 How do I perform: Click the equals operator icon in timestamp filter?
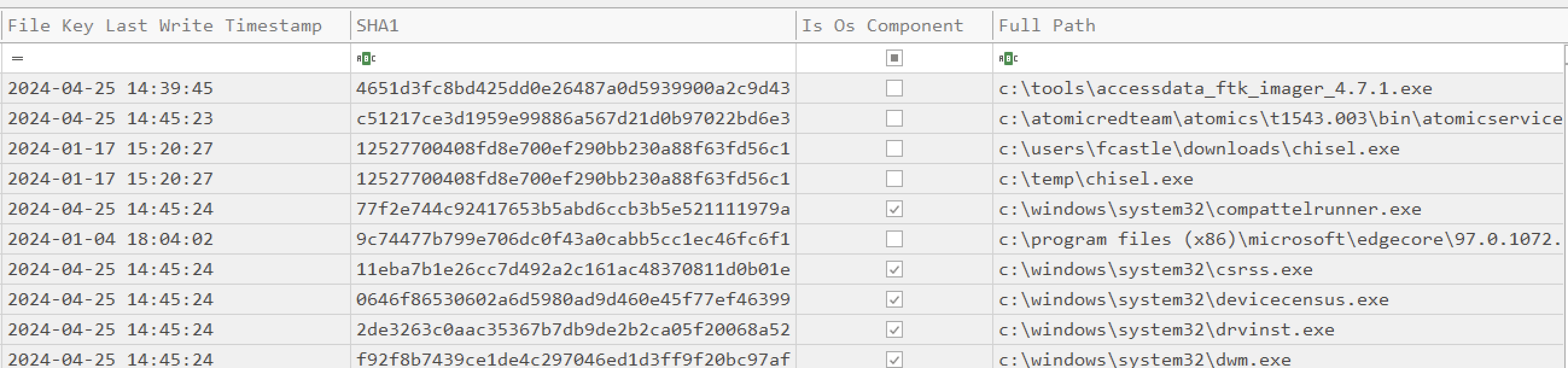coord(18,59)
